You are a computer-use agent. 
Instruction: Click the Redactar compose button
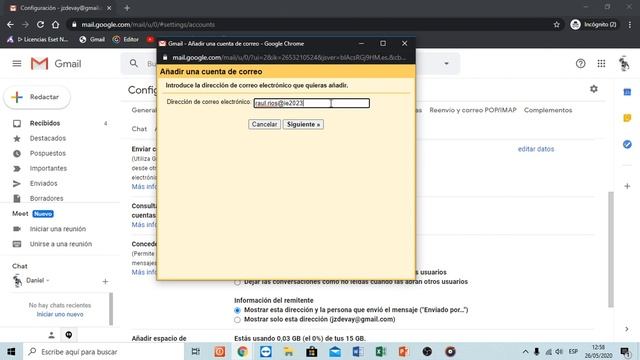click(37, 97)
